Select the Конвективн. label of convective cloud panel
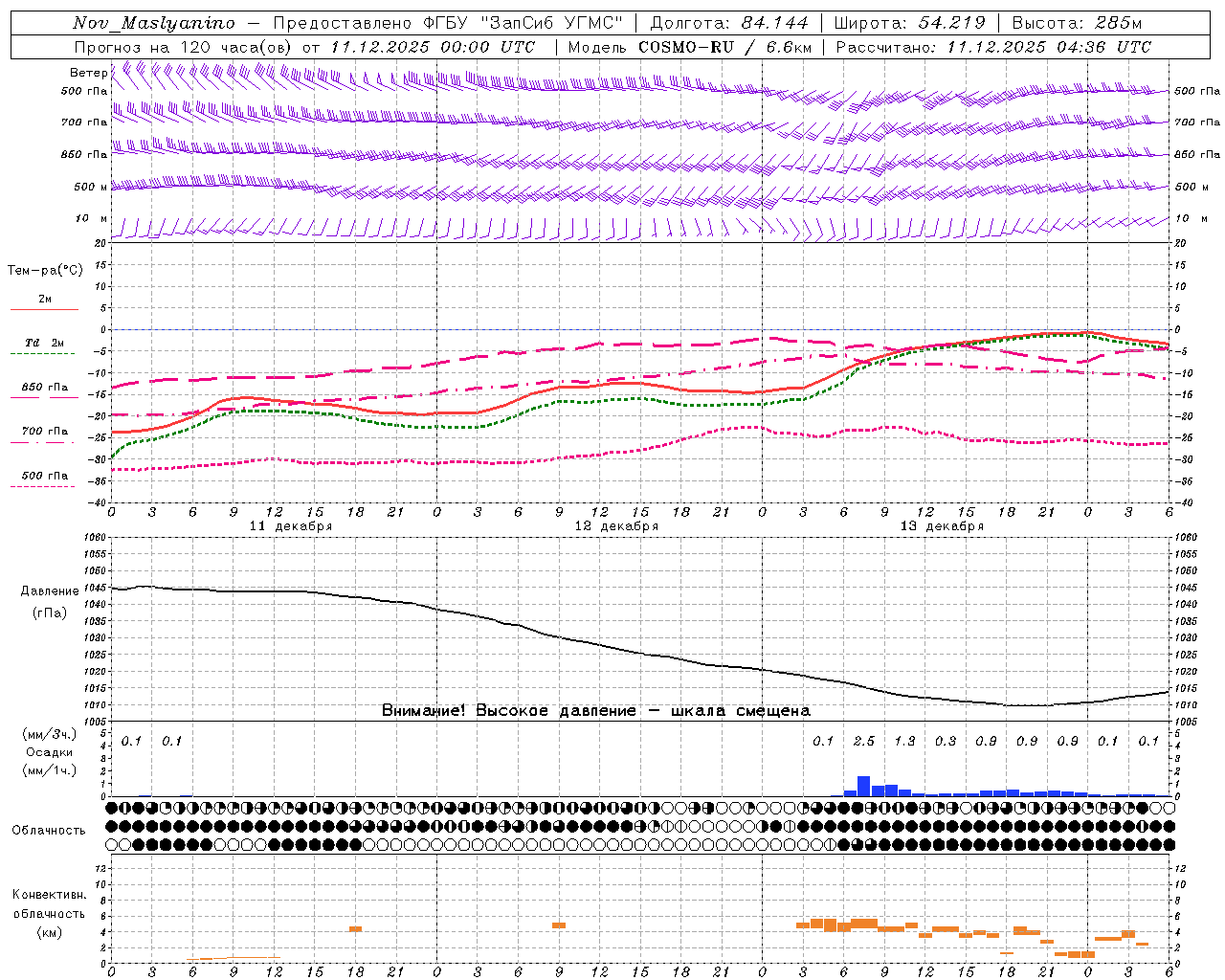The width and height of the screenshot is (1225, 980). [x=50, y=895]
